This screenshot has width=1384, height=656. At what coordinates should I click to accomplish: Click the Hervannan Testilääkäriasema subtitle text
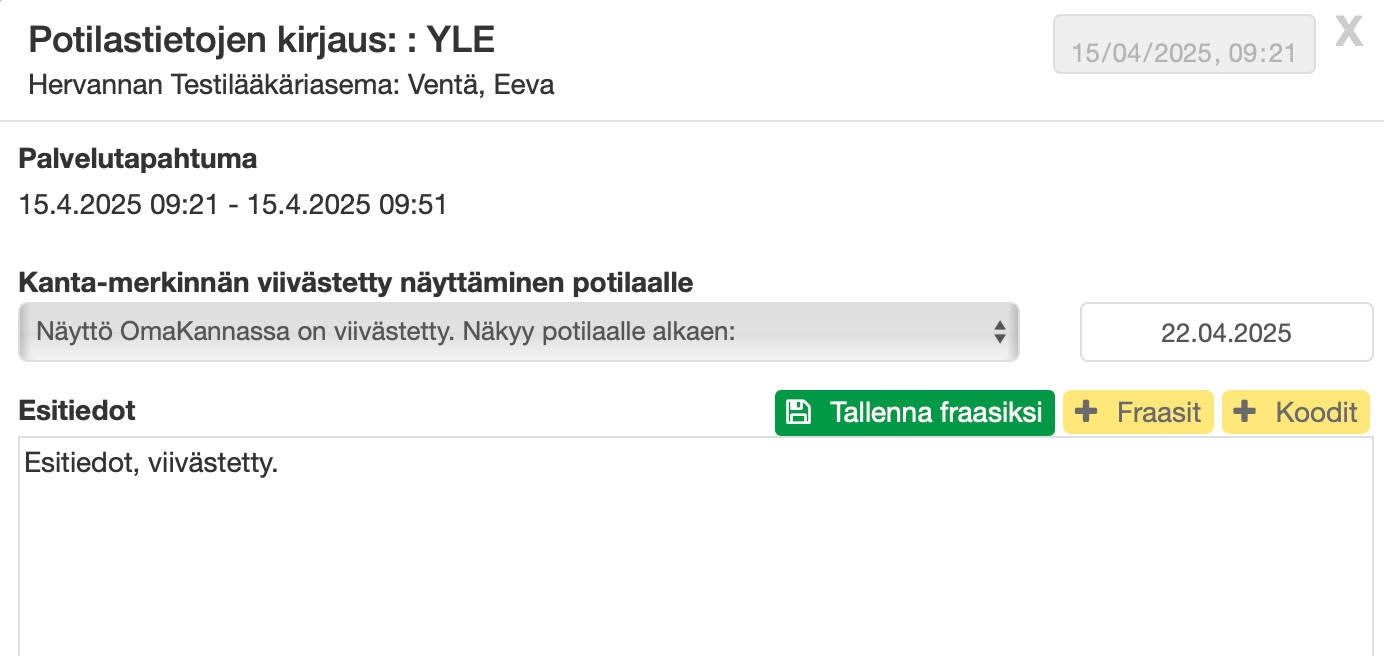[x=291, y=85]
